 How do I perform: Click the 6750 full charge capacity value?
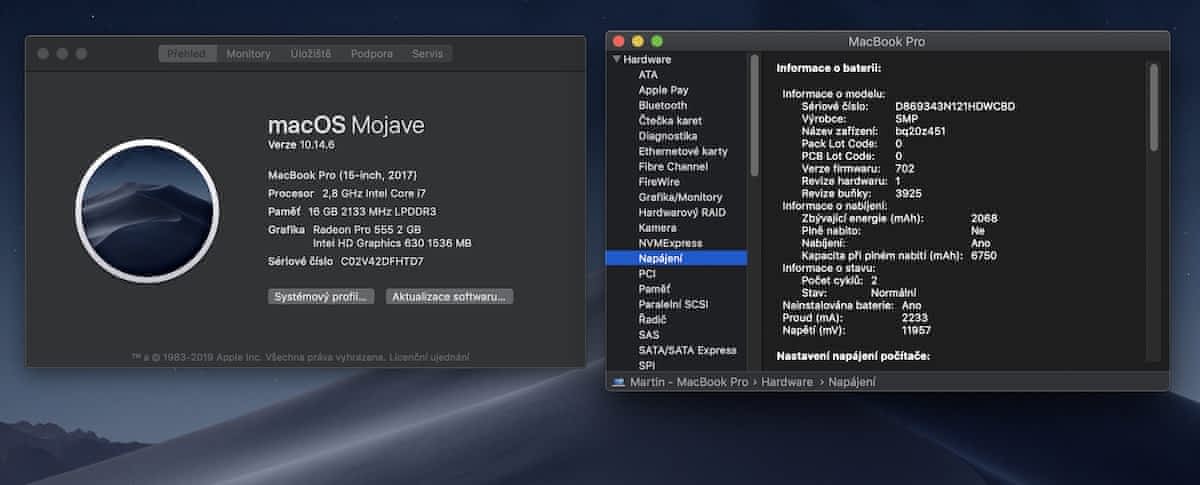984,256
